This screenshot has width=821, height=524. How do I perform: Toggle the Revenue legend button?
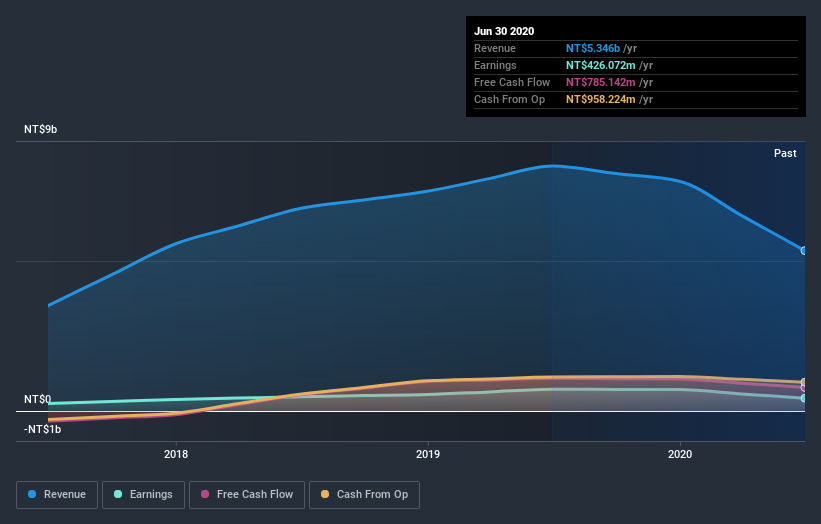[x=57, y=495]
